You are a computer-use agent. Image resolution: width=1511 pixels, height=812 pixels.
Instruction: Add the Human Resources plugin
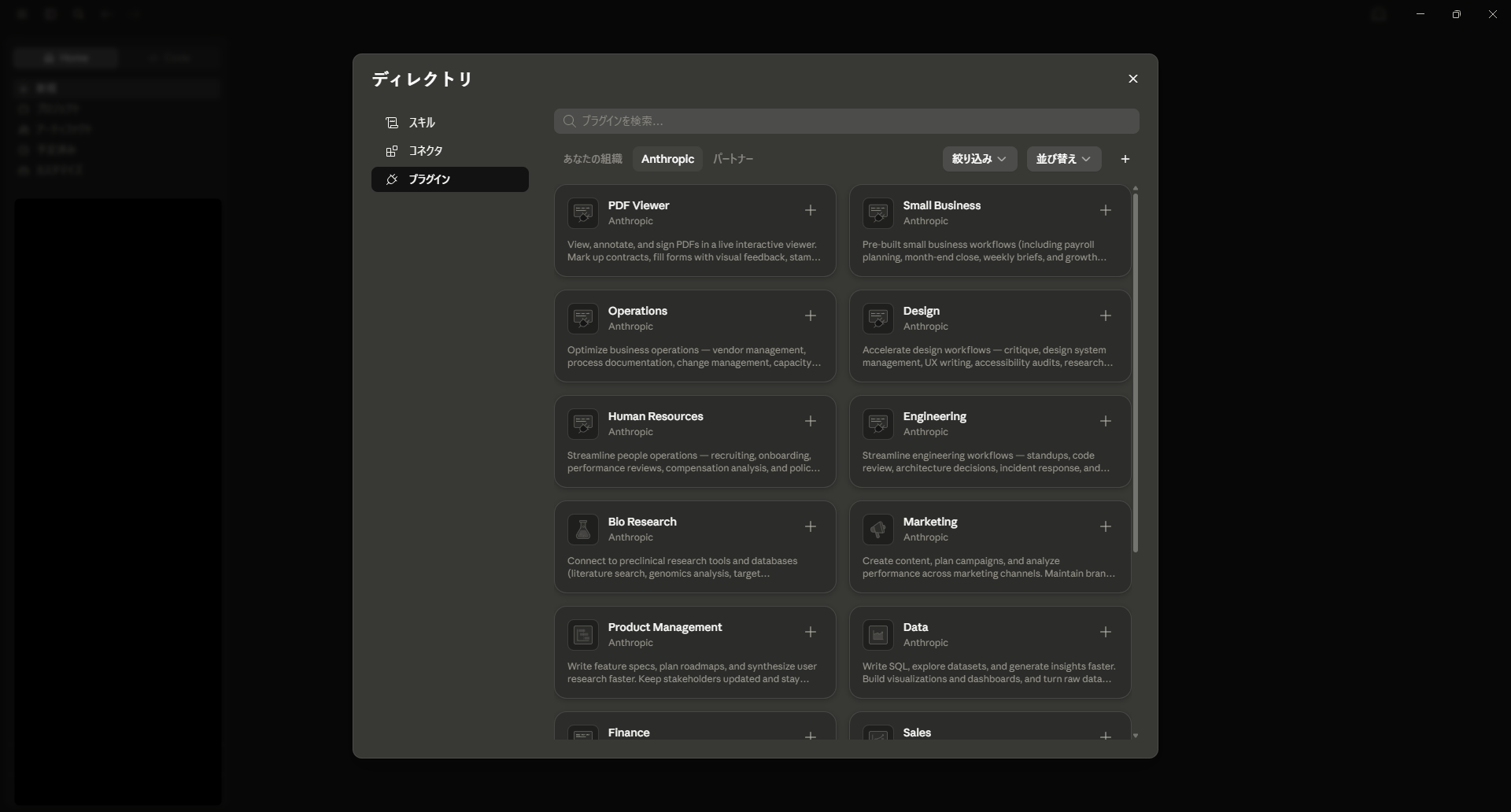click(x=811, y=421)
